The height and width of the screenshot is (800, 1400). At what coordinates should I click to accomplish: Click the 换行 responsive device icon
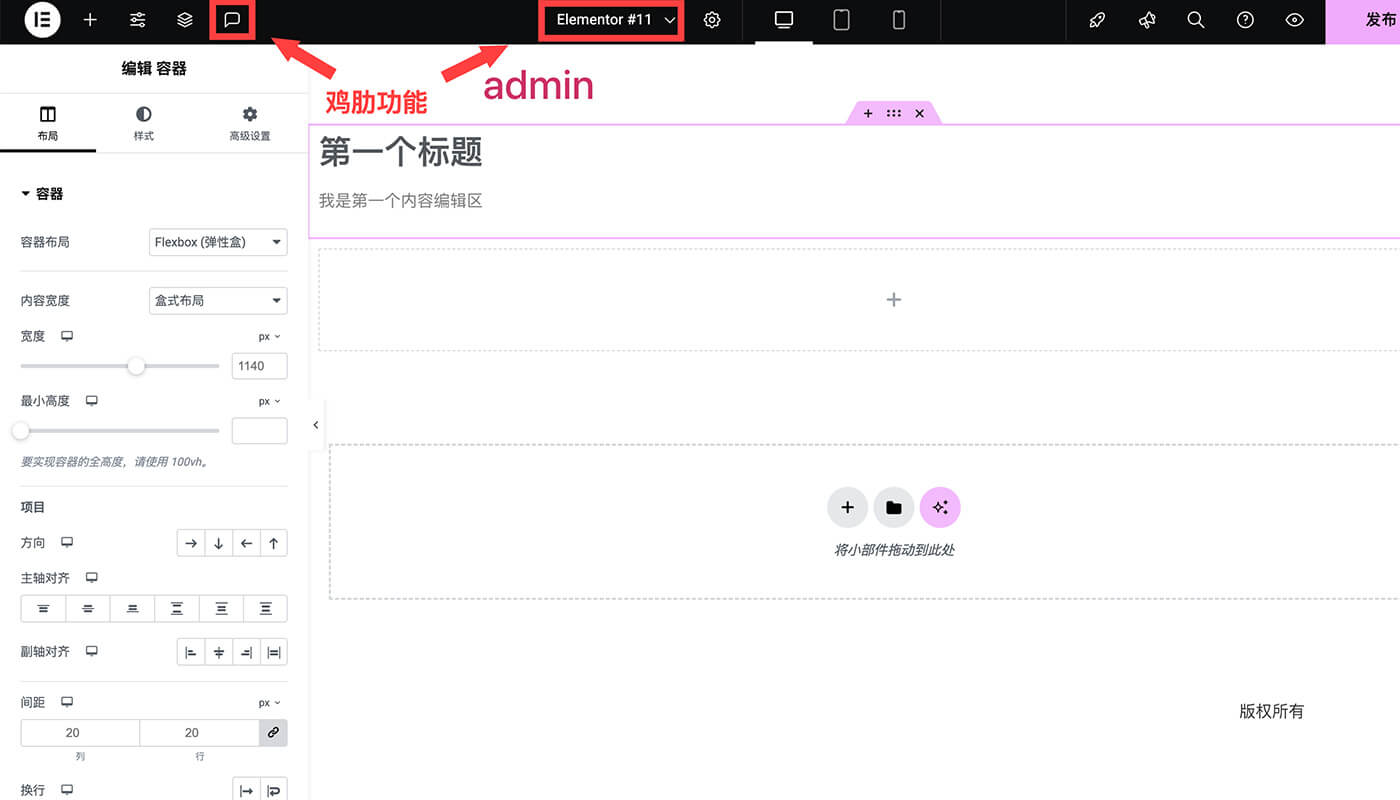(x=67, y=790)
